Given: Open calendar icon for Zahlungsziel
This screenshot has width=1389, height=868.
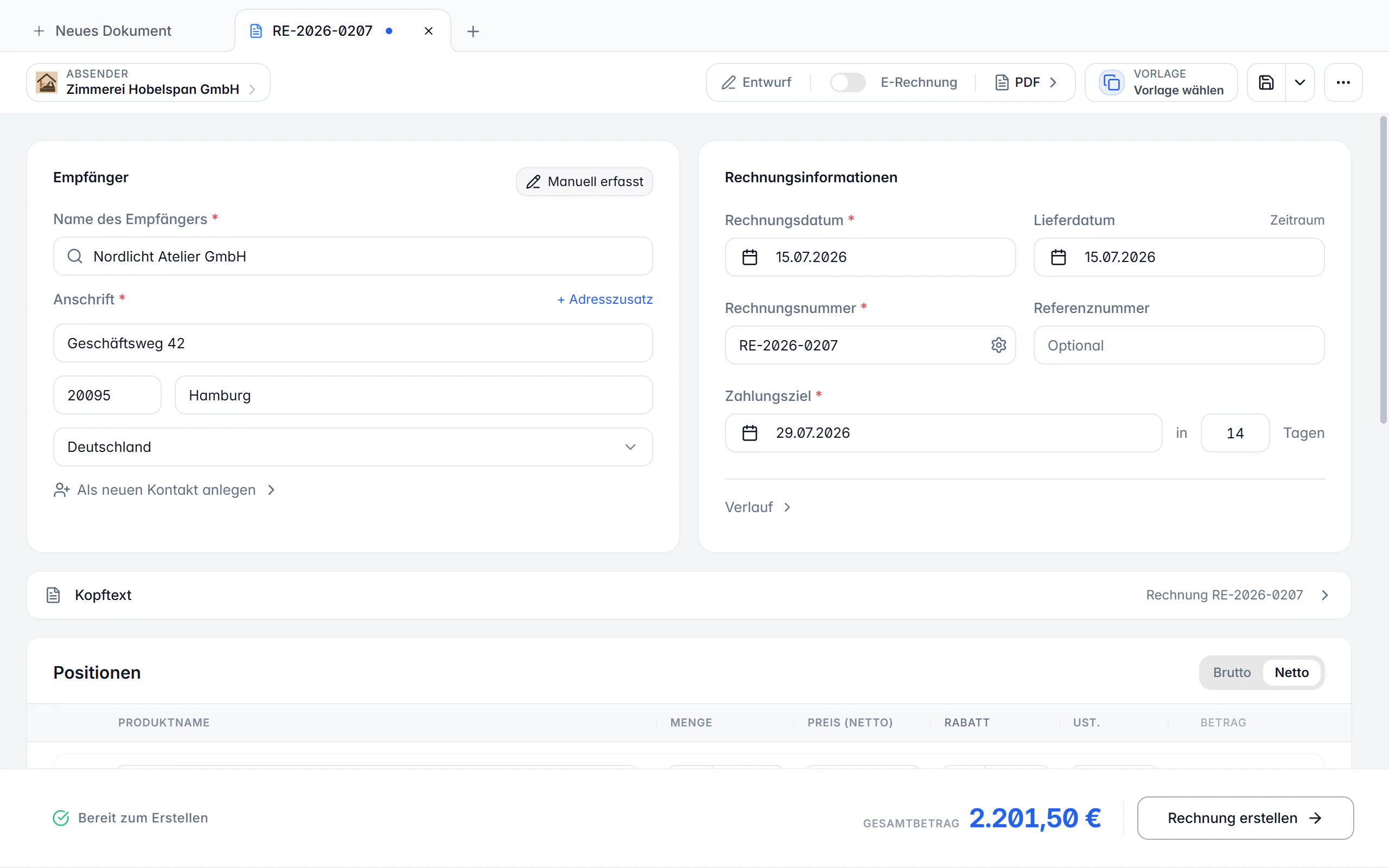Looking at the screenshot, I should tap(750, 433).
